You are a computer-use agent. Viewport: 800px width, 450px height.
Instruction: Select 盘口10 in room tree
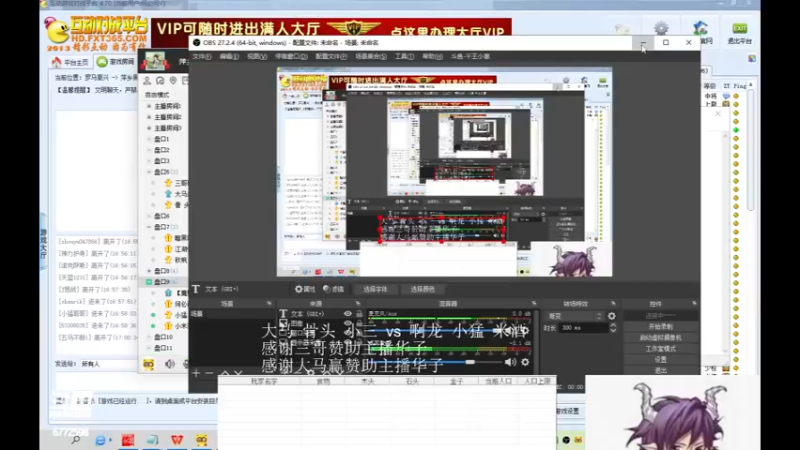[x=163, y=337]
